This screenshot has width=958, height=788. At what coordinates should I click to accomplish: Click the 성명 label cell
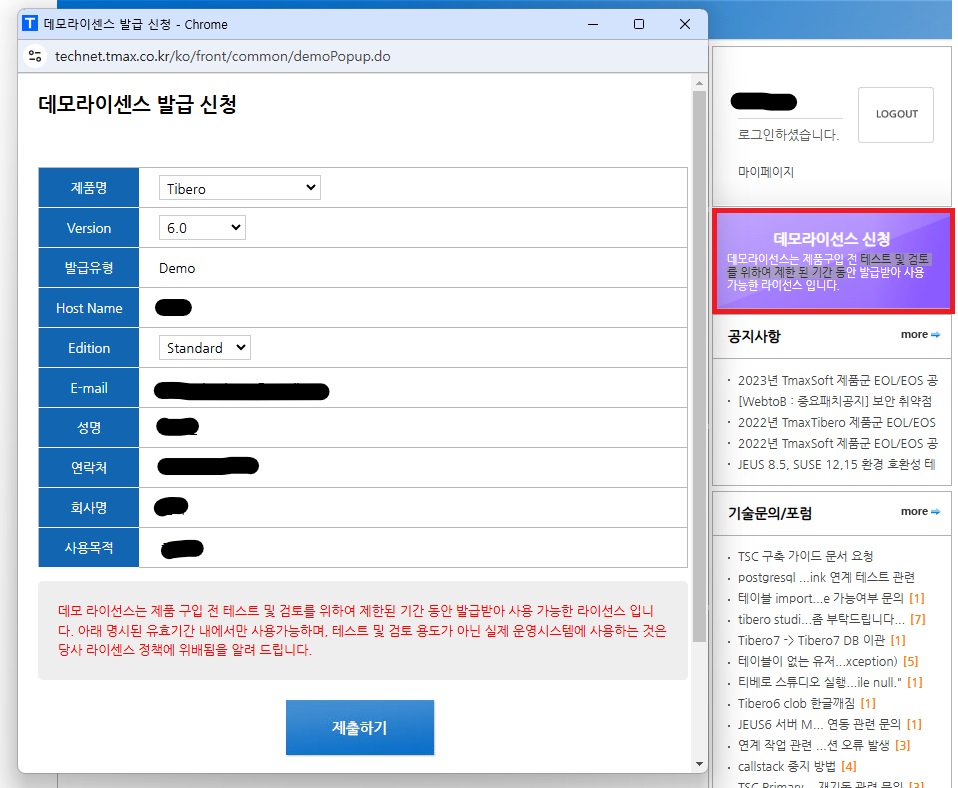point(89,428)
